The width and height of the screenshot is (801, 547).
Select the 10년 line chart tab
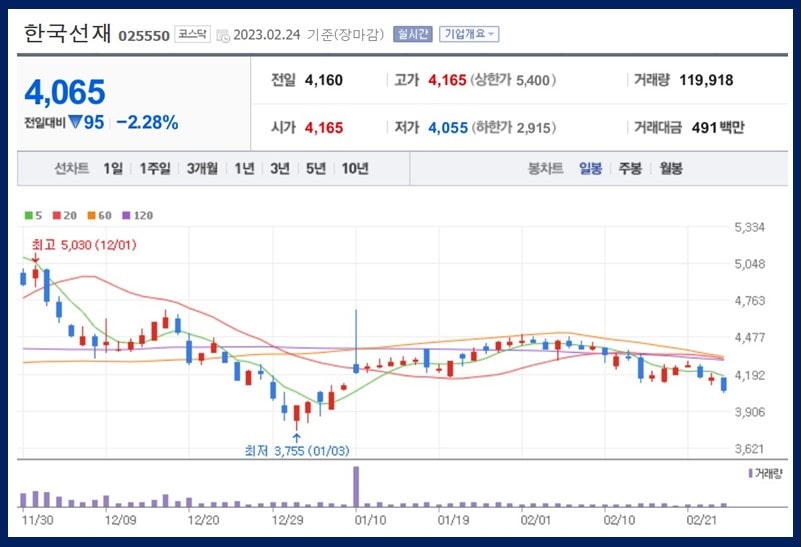(x=355, y=169)
